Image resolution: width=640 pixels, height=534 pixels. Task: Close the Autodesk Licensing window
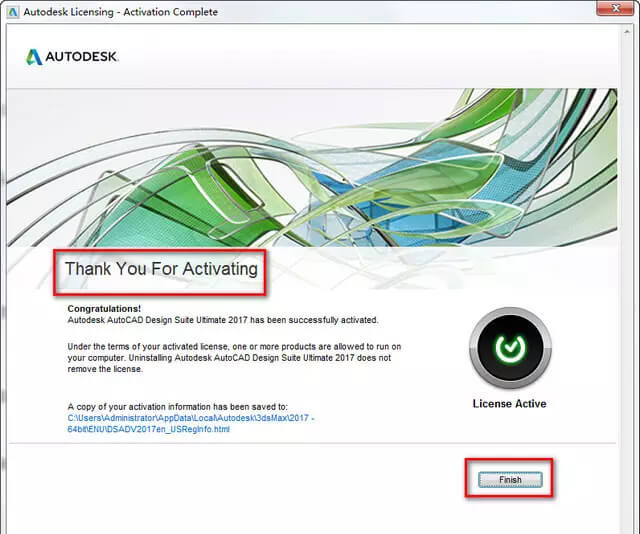[x=616, y=8]
